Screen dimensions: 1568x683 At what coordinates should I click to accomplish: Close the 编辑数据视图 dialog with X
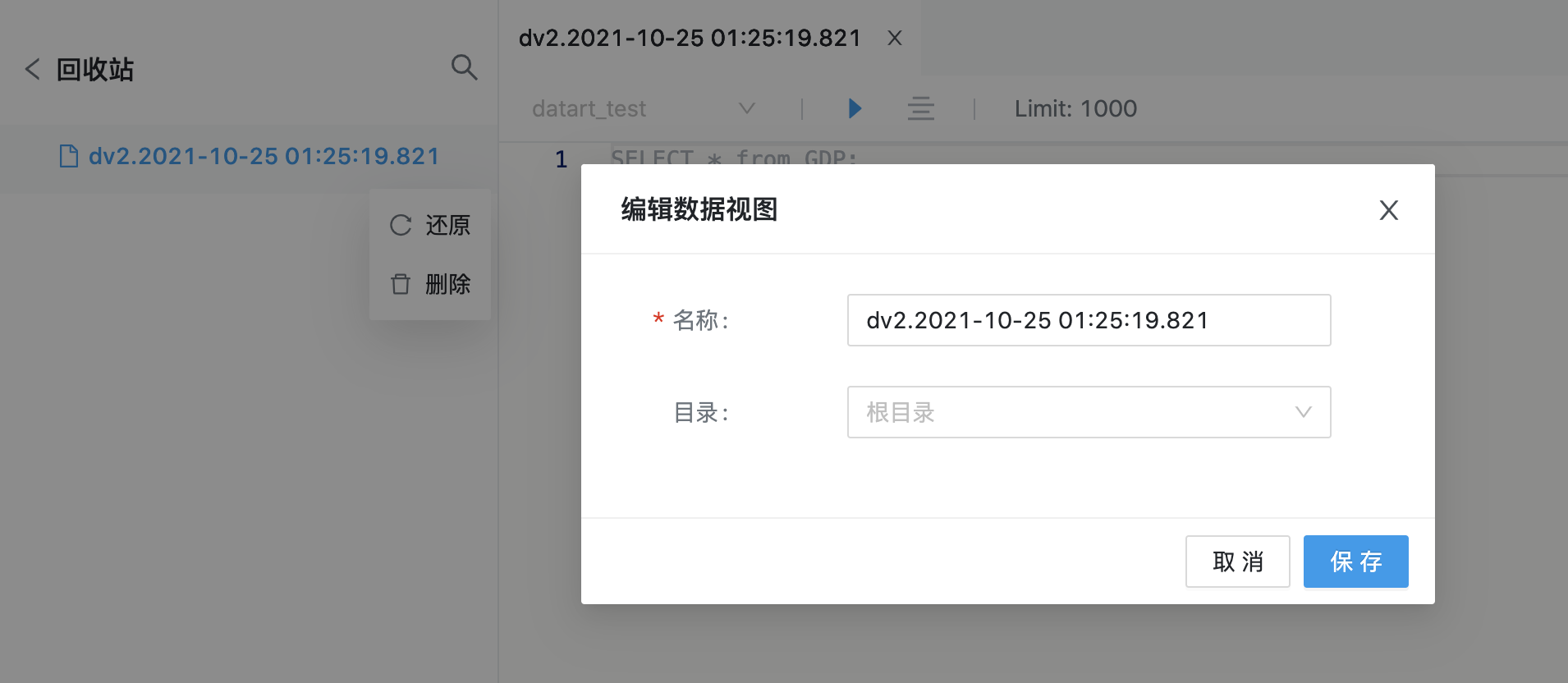click(x=1388, y=210)
